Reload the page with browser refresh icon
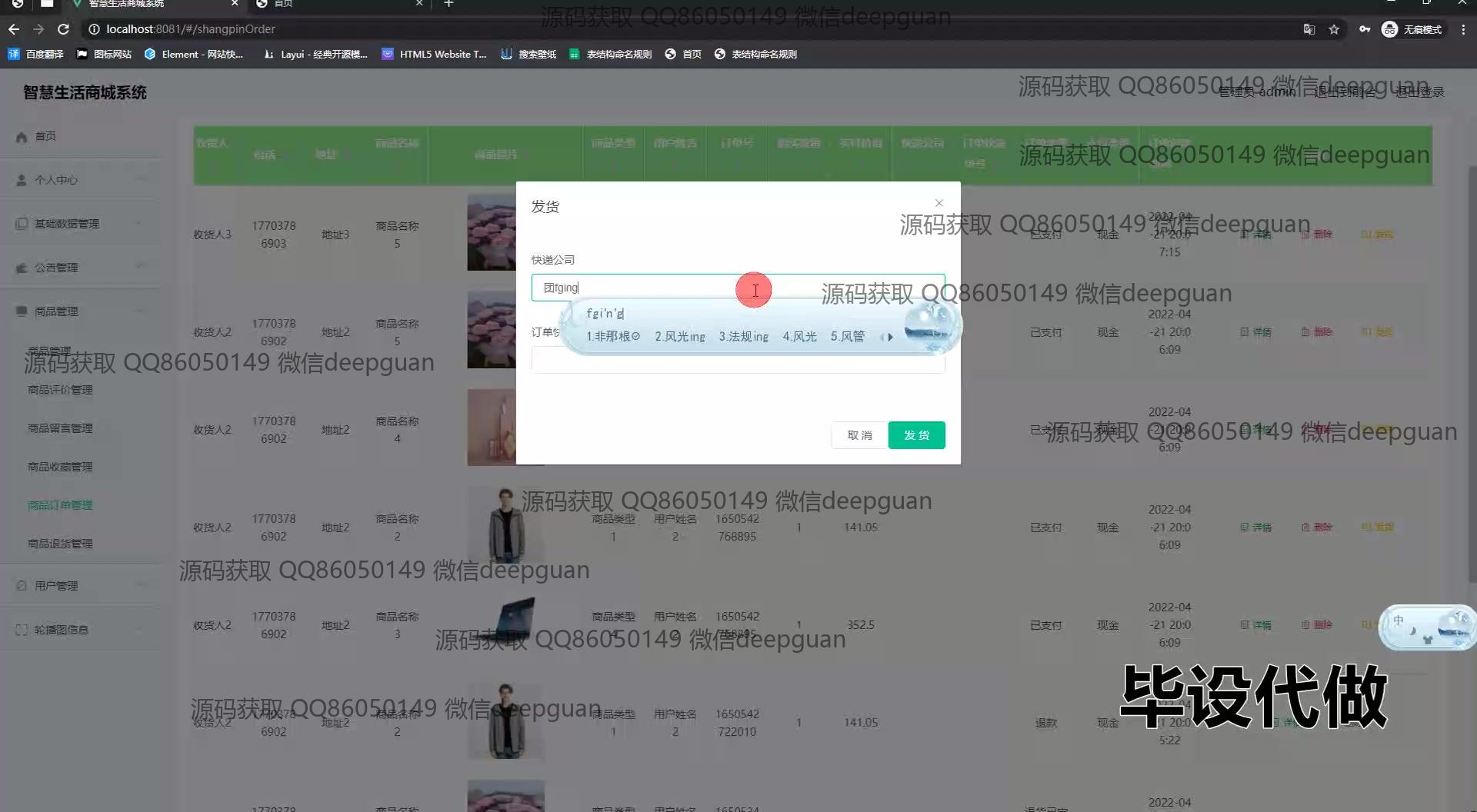This screenshot has width=1477, height=812. (63, 29)
